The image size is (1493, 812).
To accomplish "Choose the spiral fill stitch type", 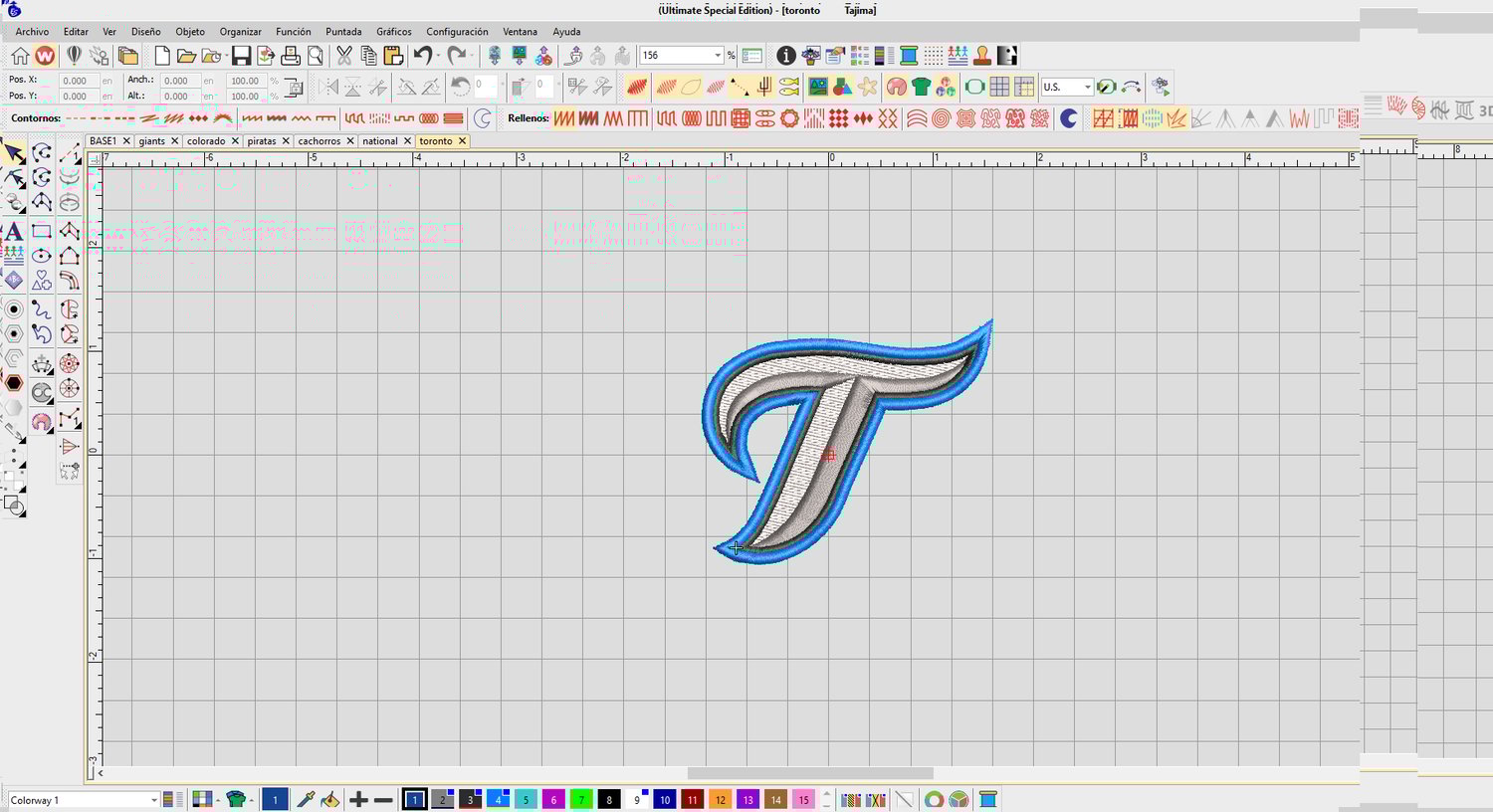I will tap(941, 118).
